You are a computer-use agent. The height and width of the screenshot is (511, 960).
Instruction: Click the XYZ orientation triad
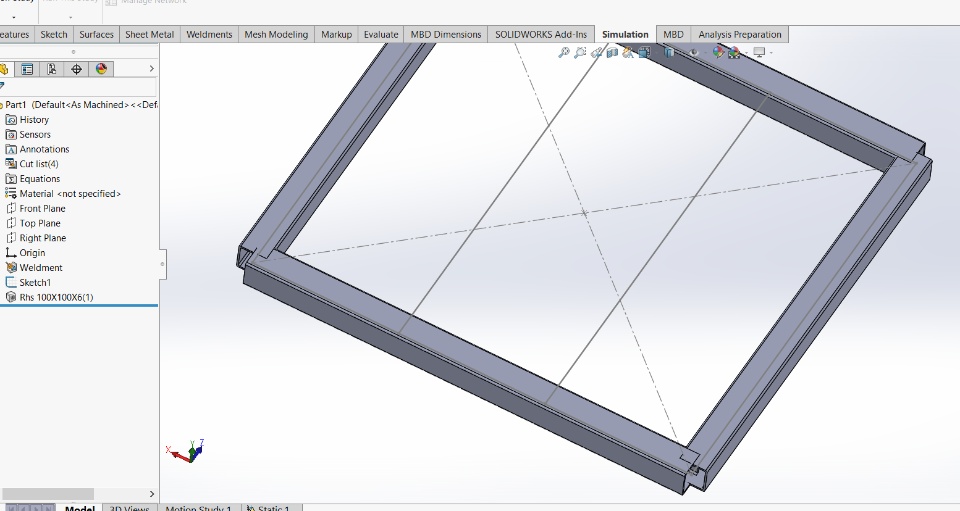[186, 450]
